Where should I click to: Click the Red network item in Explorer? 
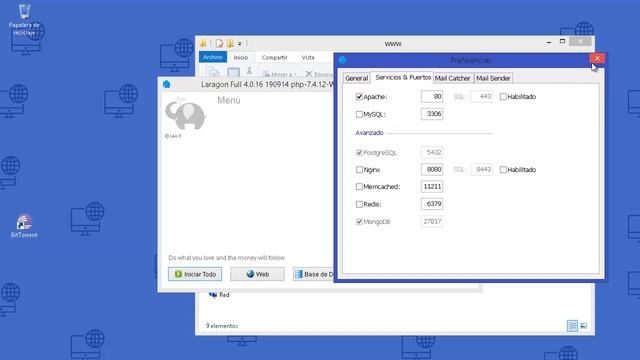[219, 295]
